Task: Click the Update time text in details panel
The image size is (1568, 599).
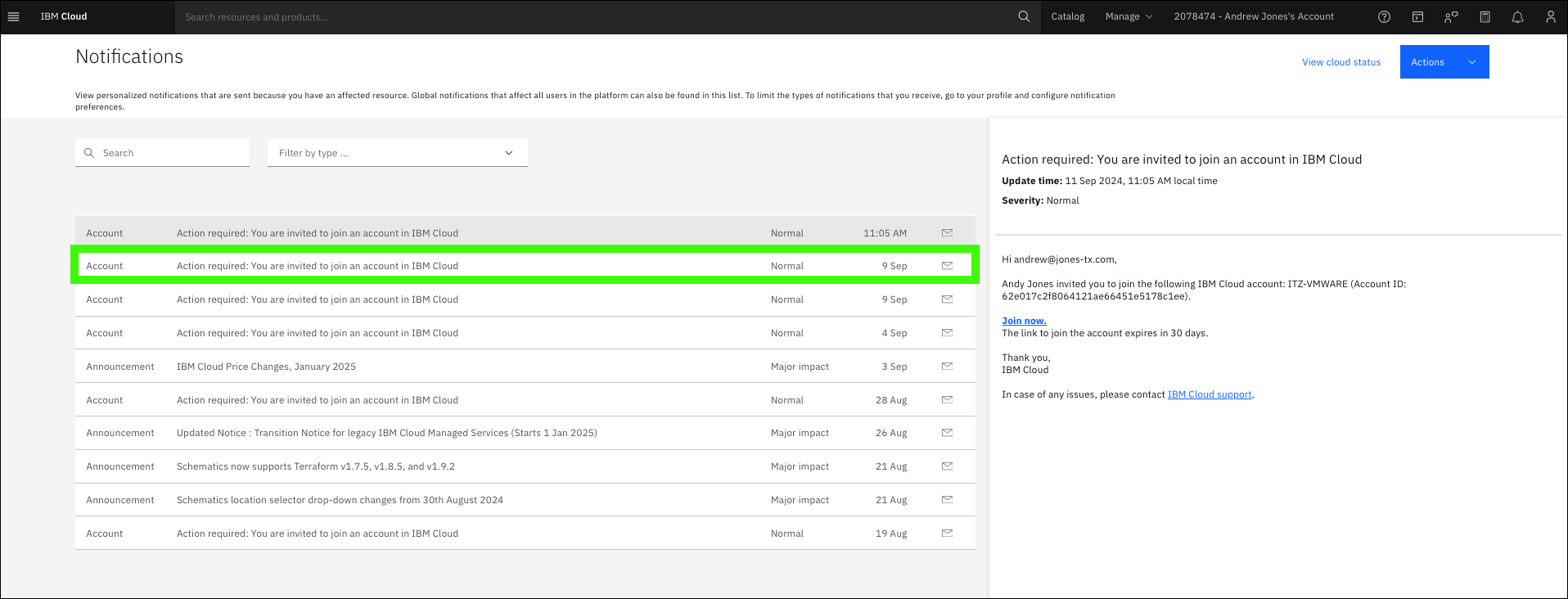Action: pos(1109,181)
